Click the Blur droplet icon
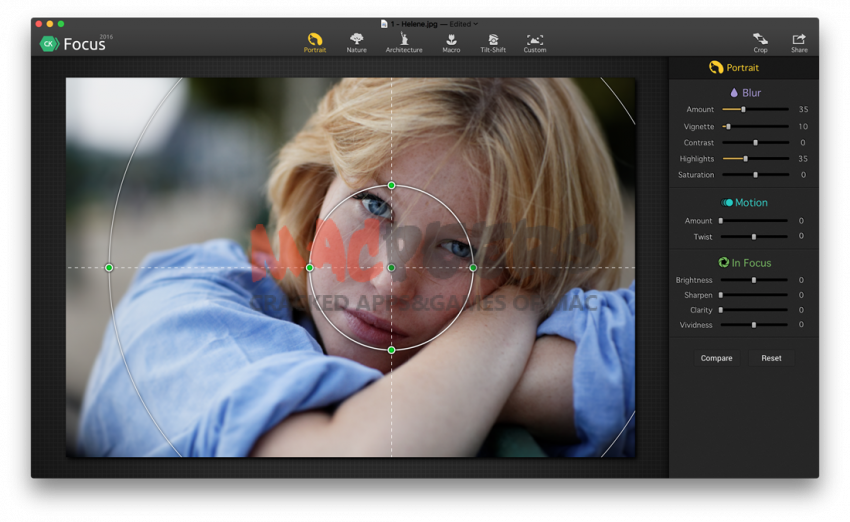The height and width of the screenshot is (522, 850). pos(734,93)
